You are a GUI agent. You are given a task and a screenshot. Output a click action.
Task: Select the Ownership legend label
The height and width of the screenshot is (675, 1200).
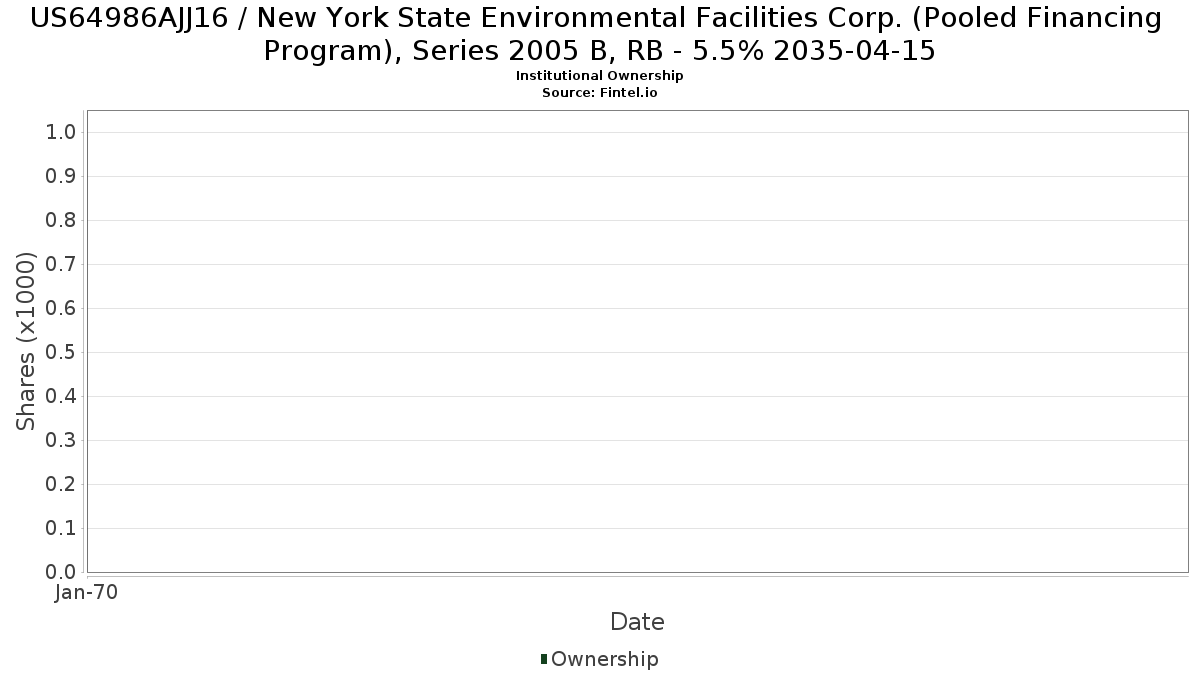pyautogui.click(x=604, y=659)
